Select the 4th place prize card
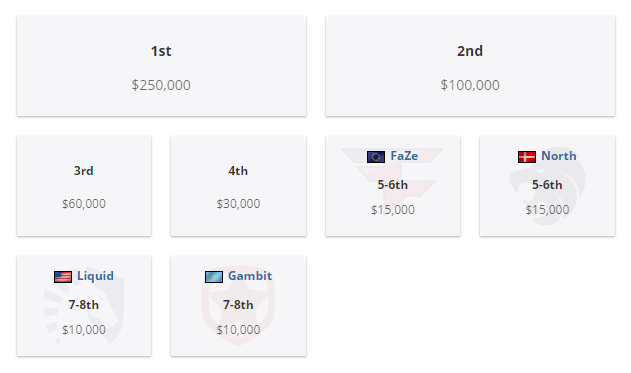The height and width of the screenshot is (373, 631). point(238,186)
